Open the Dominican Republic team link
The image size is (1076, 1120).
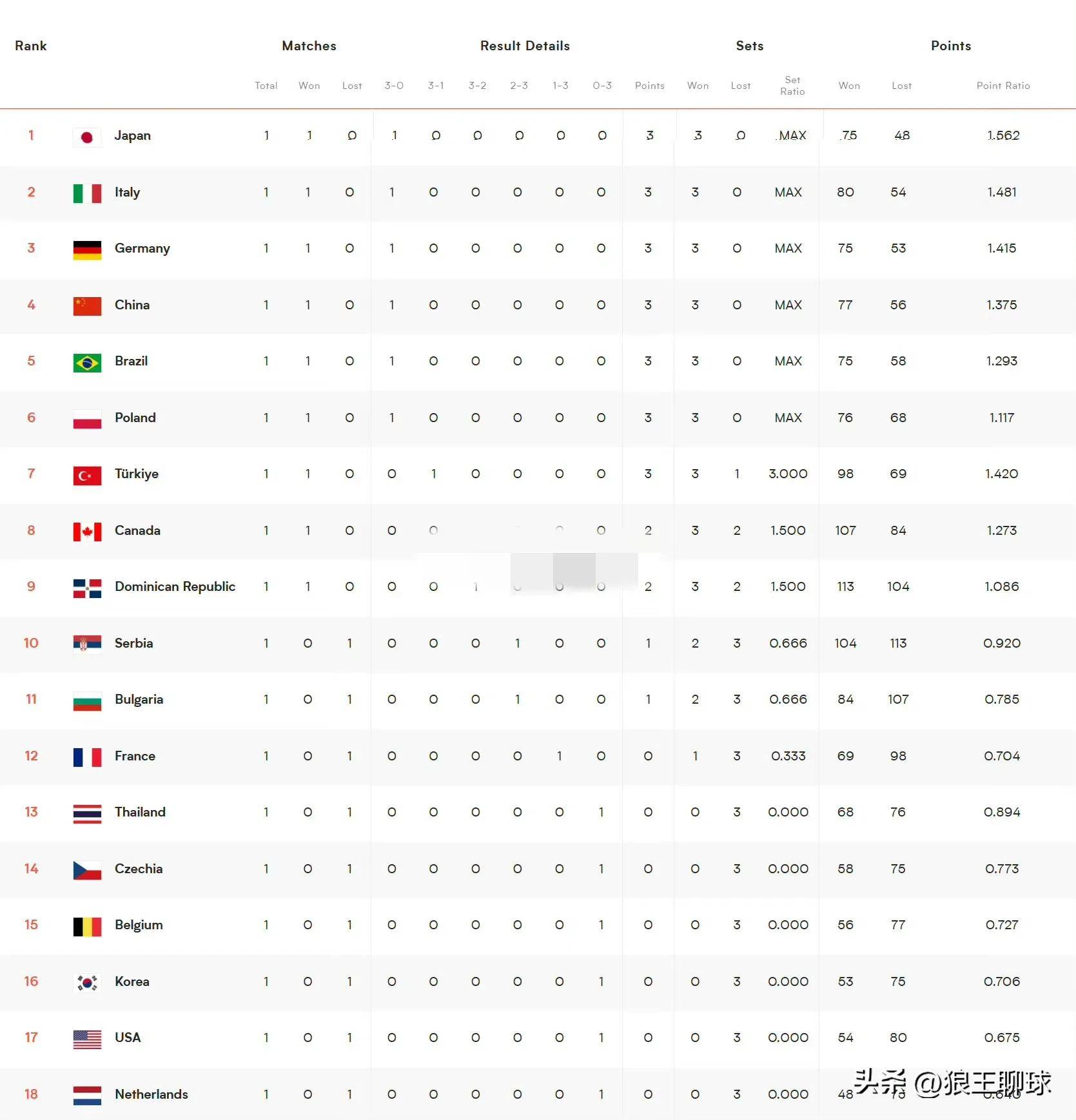175,586
